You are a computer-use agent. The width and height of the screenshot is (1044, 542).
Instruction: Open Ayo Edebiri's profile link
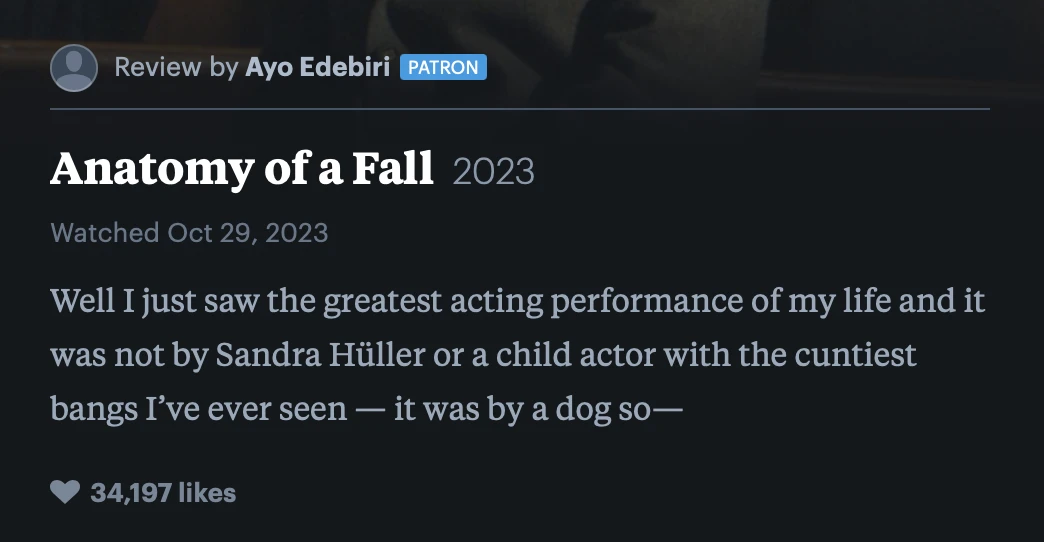[x=317, y=68]
